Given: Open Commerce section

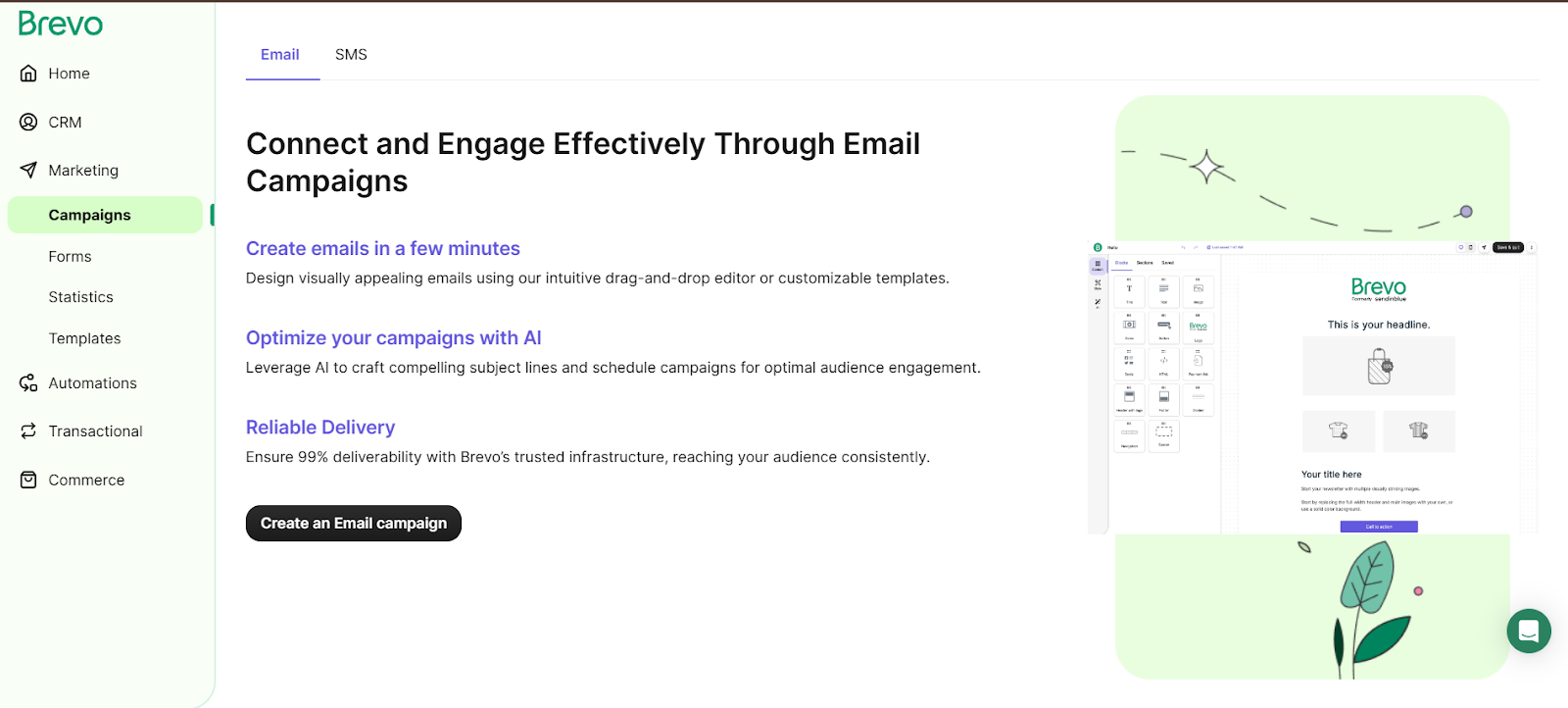Looking at the screenshot, I should [86, 480].
